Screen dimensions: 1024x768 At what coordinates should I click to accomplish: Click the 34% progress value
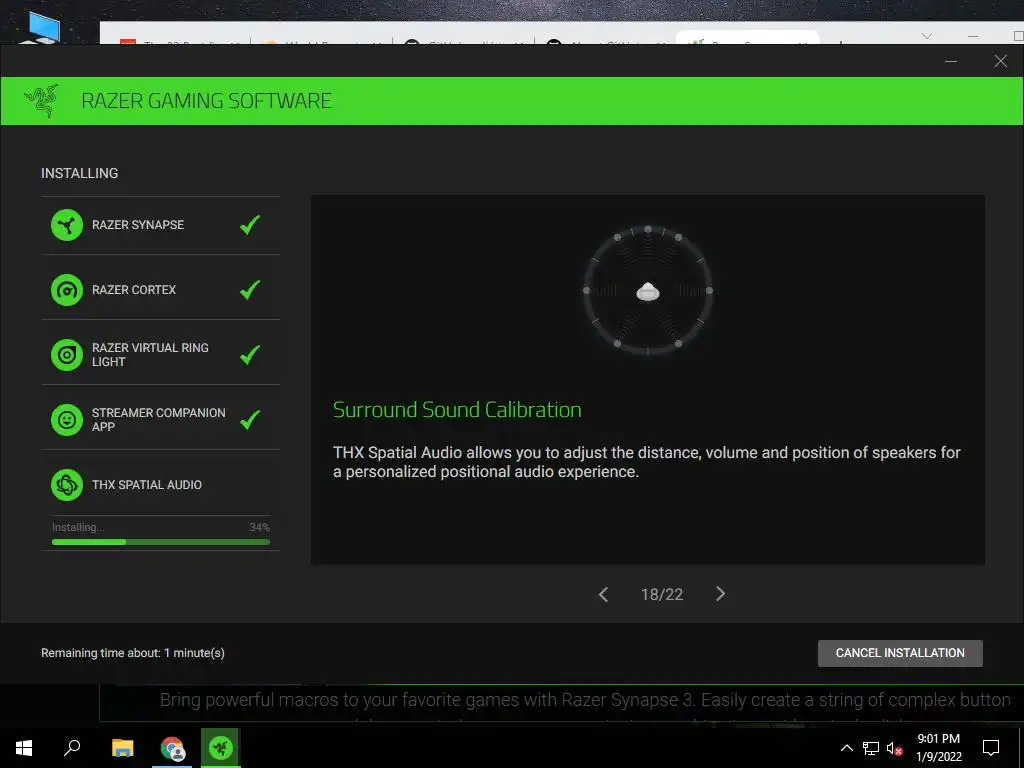pyautogui.click(x=259, y=527)
